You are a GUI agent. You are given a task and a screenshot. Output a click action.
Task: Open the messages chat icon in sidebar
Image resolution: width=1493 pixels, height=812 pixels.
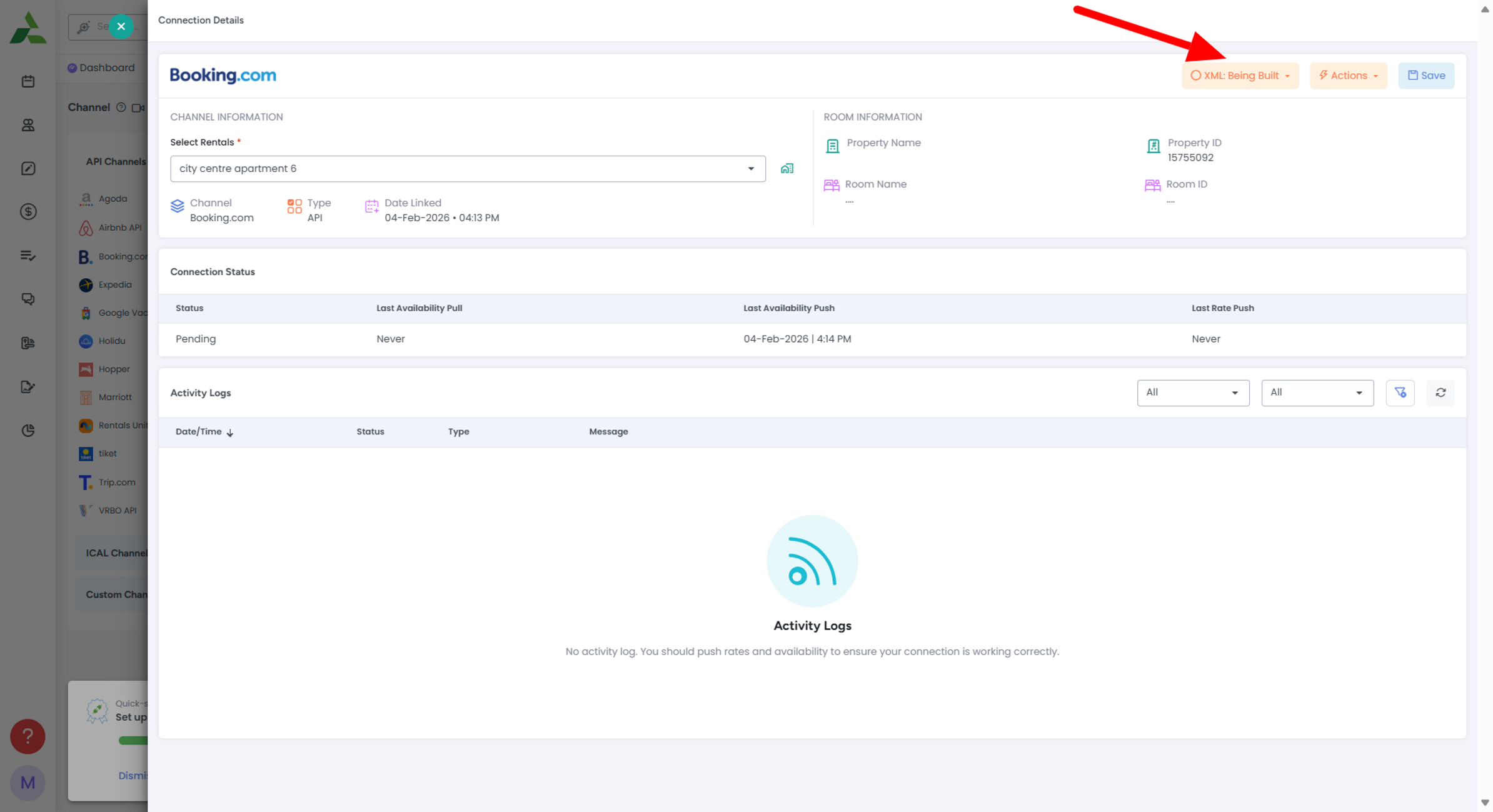click(x=28, y=299)
